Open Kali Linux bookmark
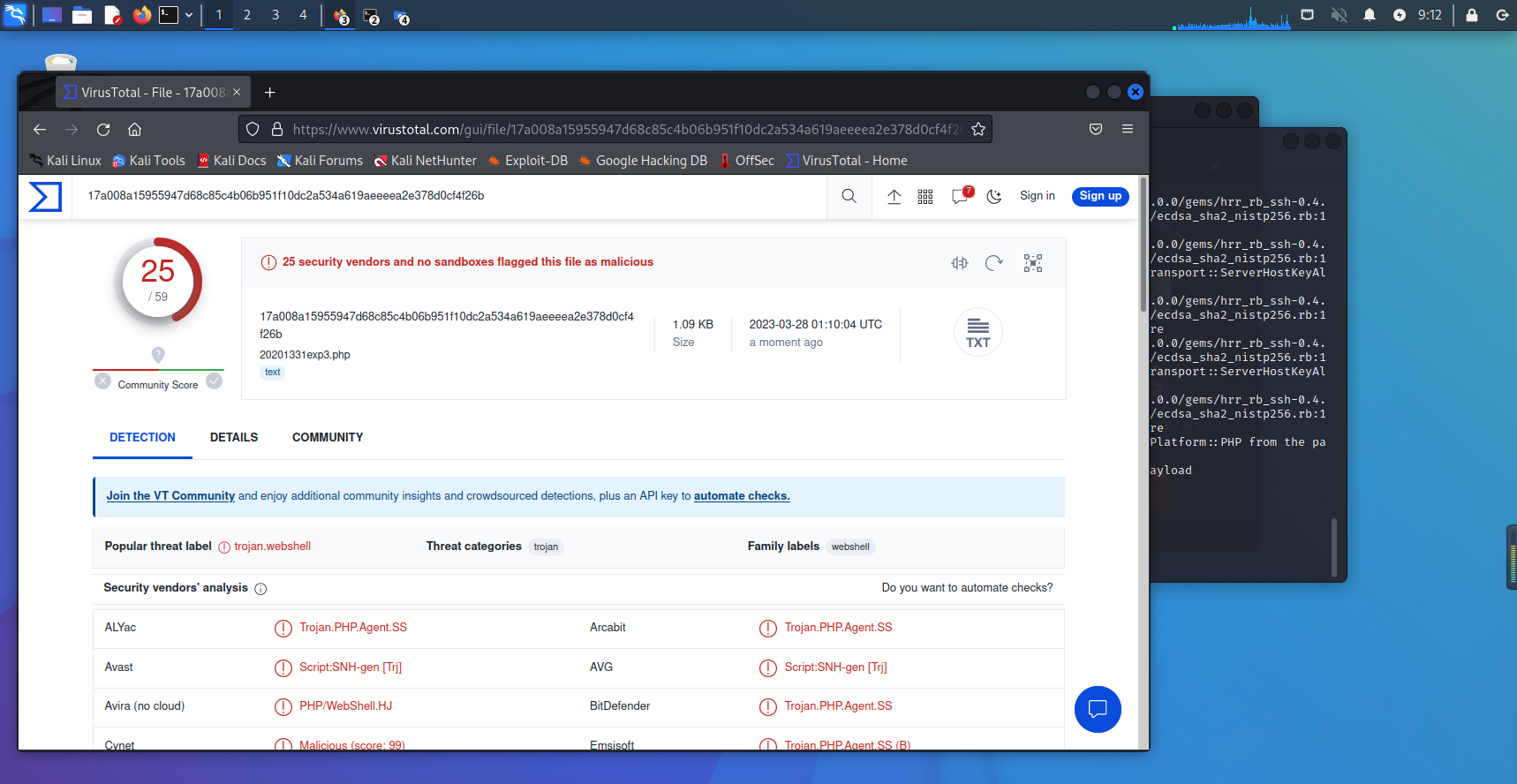This screenshot has width=1517, height=784. click(x=65, y=161)
